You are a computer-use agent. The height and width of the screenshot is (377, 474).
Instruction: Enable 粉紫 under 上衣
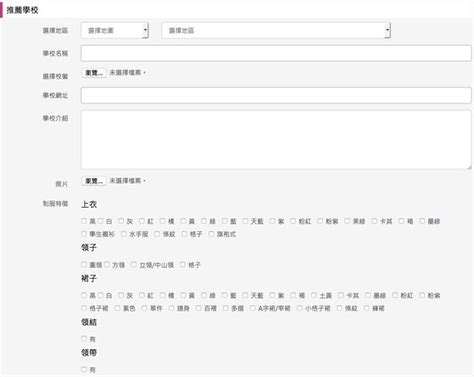click(320, 221)
